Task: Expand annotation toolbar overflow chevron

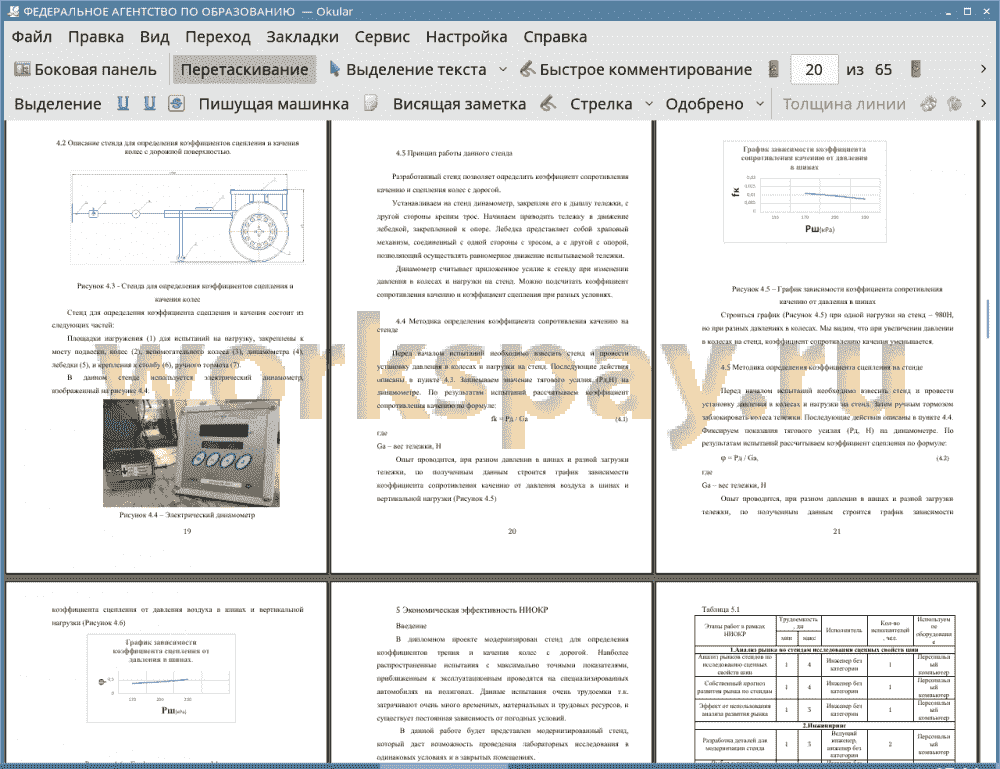Action: pos(983,103)
